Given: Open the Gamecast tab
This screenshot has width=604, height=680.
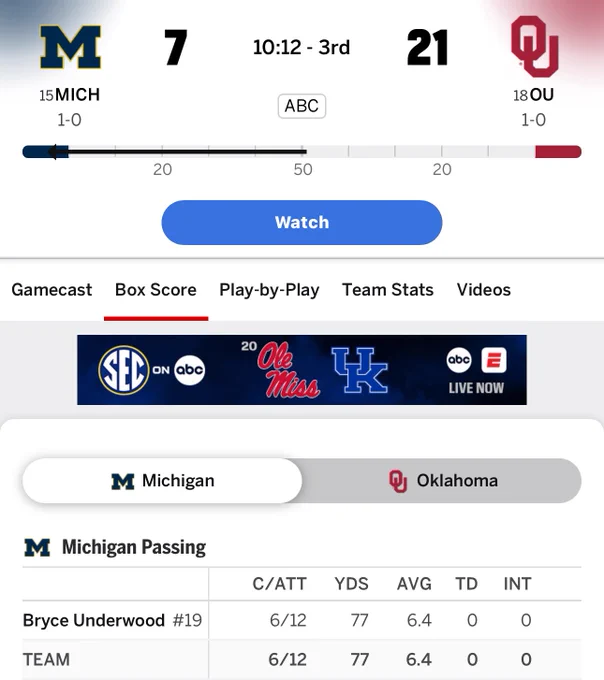Looking at the screenshot, I should 52,290.
